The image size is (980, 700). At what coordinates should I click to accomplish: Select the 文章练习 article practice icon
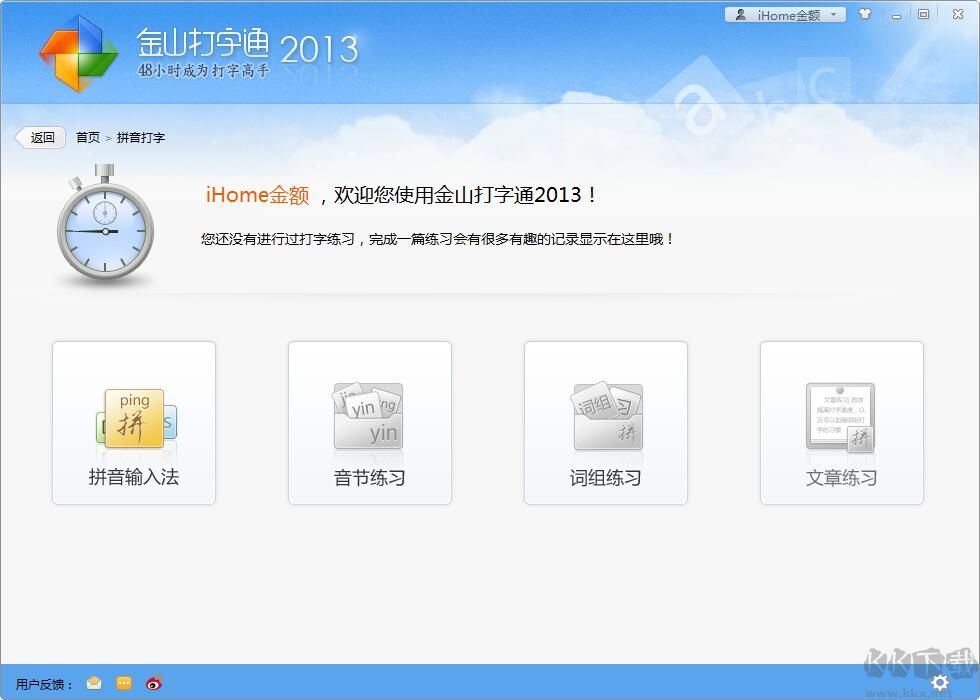(842, 422)
